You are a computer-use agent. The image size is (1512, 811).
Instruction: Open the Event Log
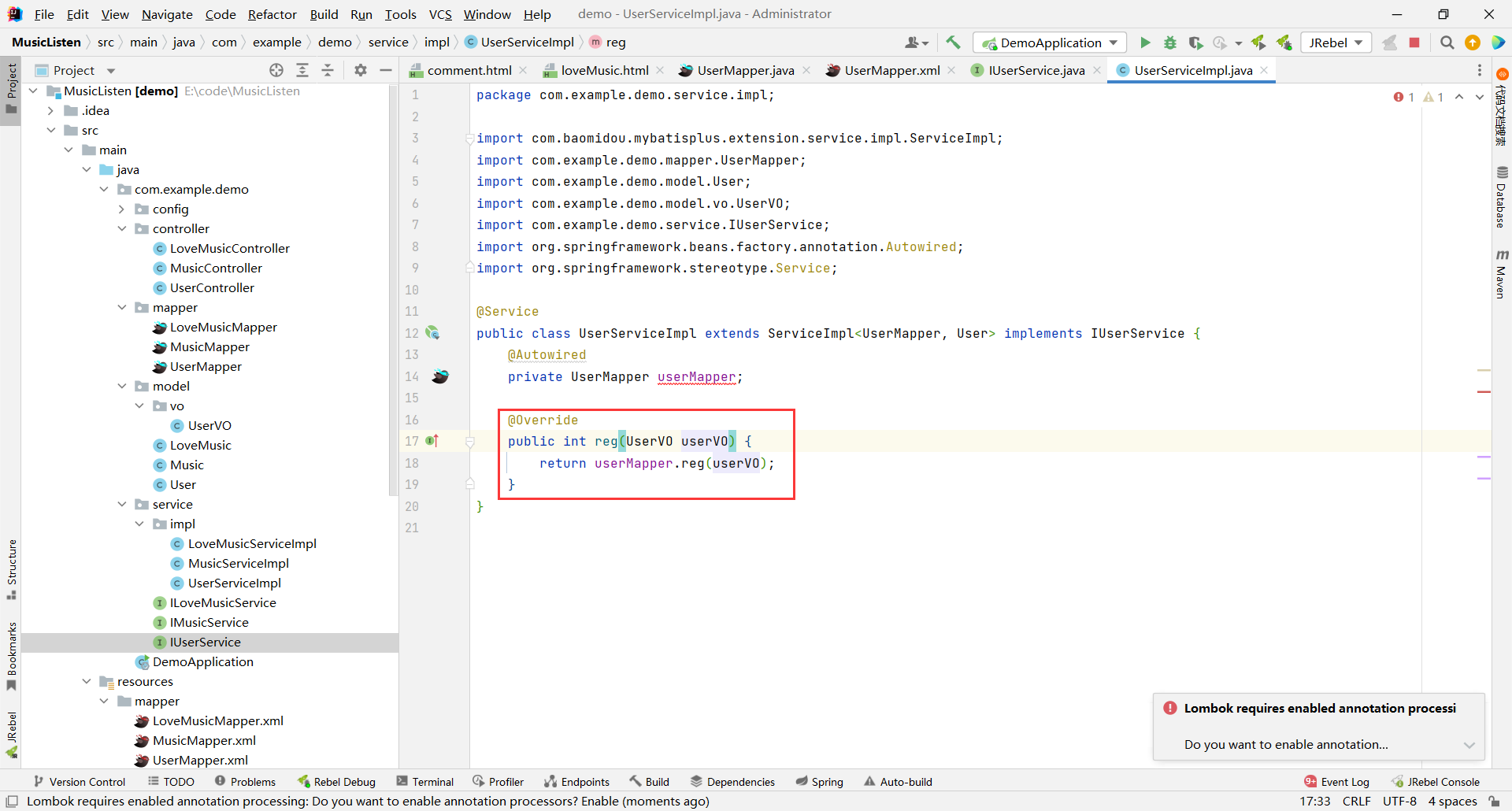[x=1336, y=781]
